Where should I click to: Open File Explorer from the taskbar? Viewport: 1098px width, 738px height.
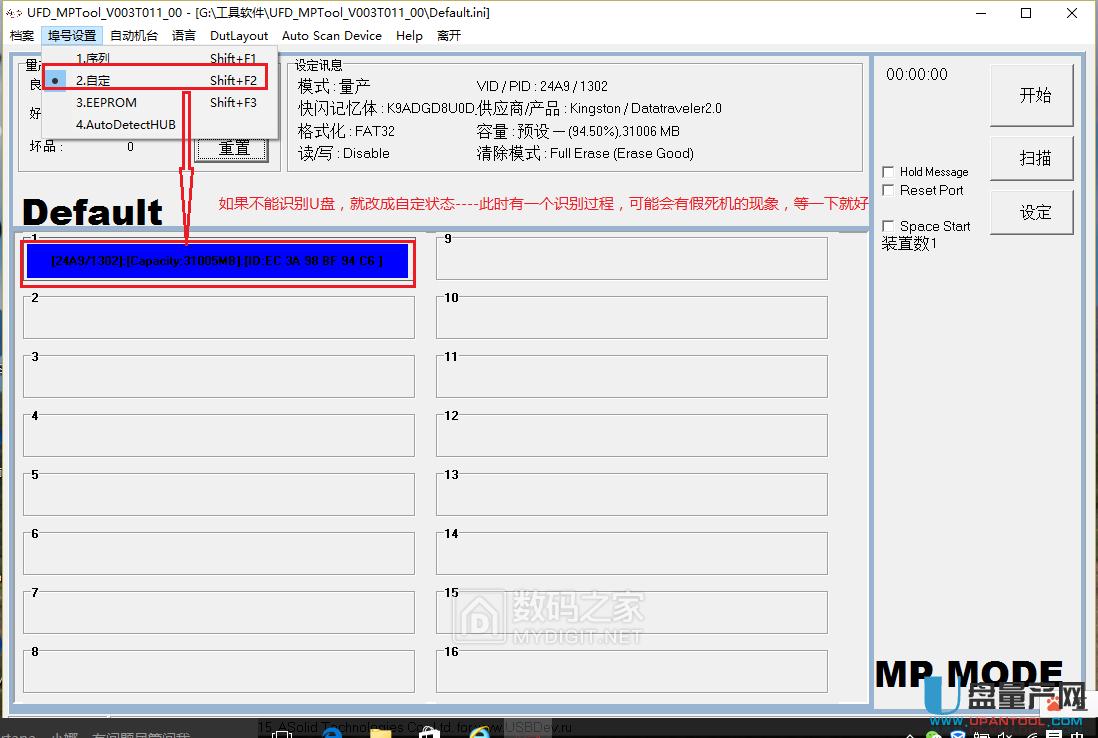pyautogui.click(x=379, y=730)
